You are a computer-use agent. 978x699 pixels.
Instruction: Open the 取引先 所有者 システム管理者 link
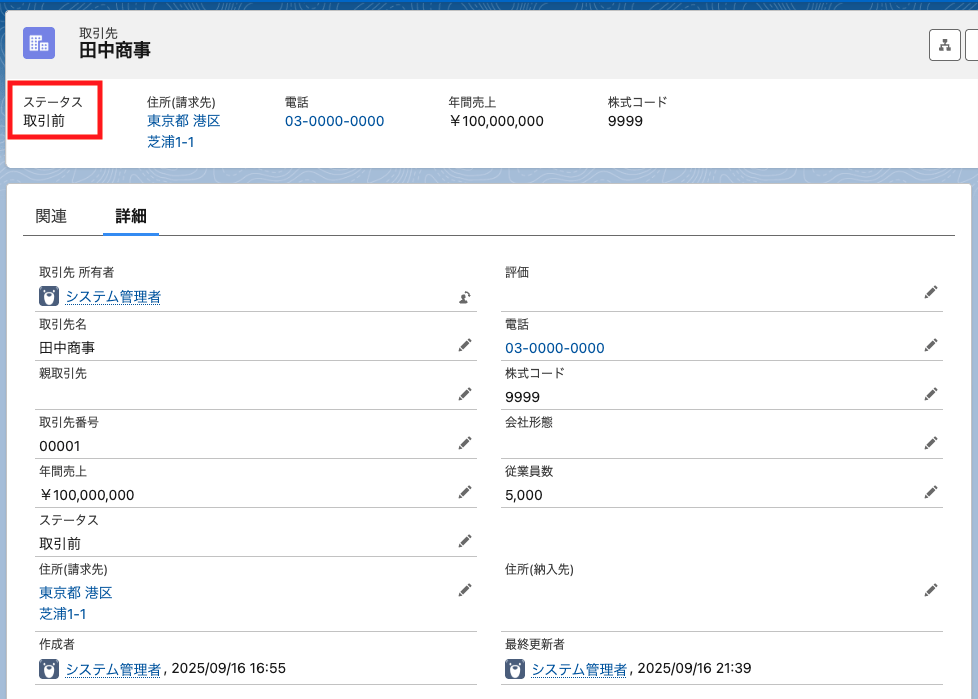pyautogui.click(x=113, y=297)
